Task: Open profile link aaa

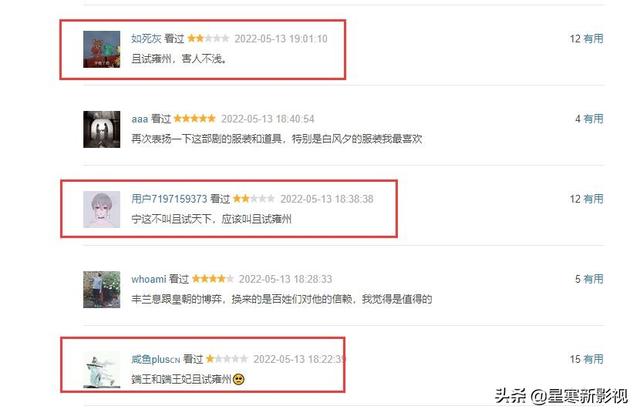Action: pyautogui.click(x=140, y=119)
